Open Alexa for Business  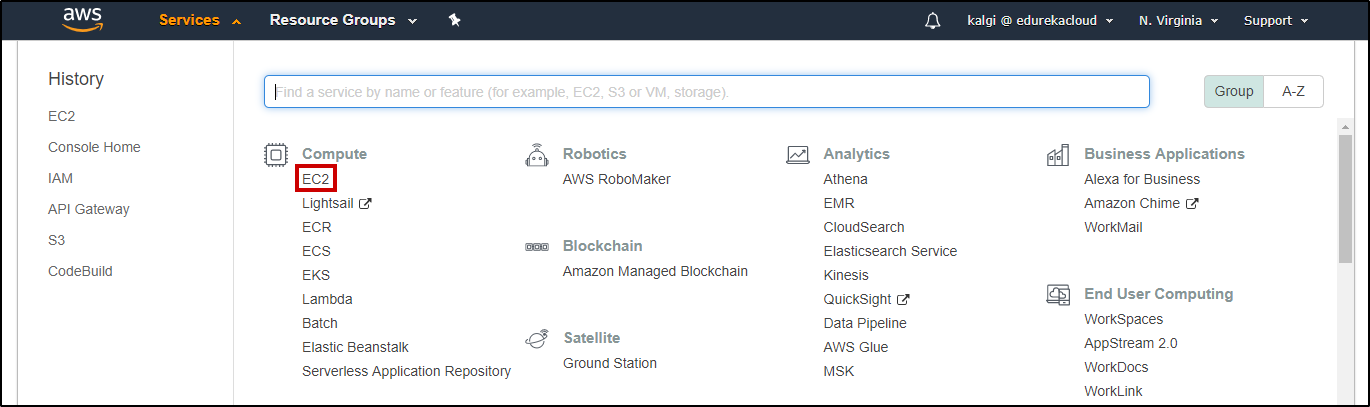(1142, 179)
